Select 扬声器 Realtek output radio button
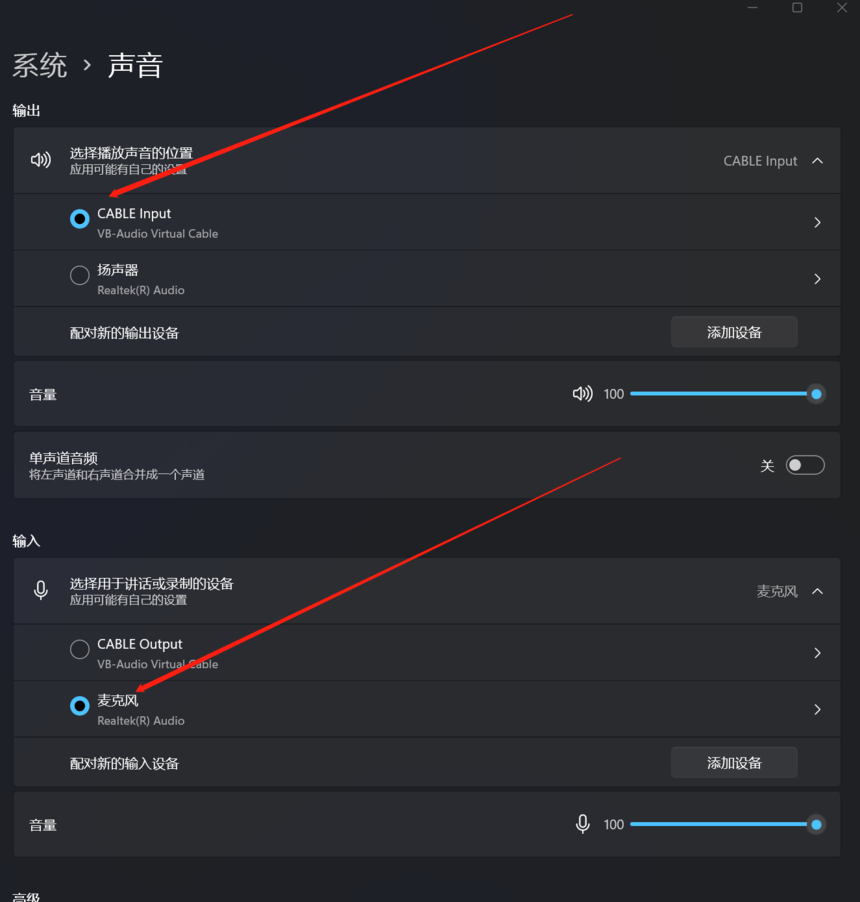860x902 pixels. click(79, 275)
